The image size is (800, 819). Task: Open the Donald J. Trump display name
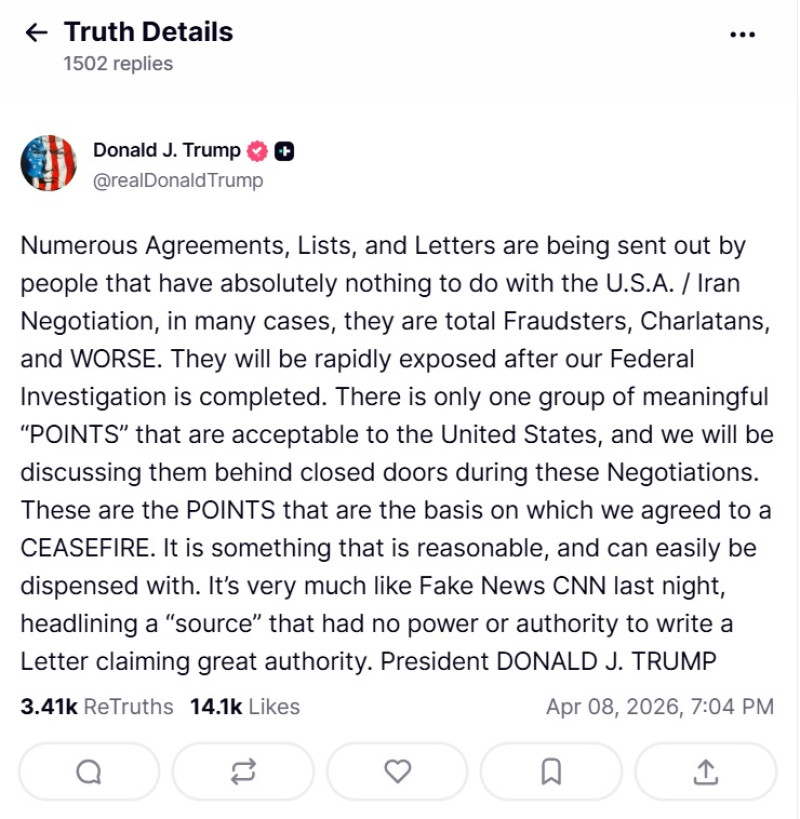point(166,150)
